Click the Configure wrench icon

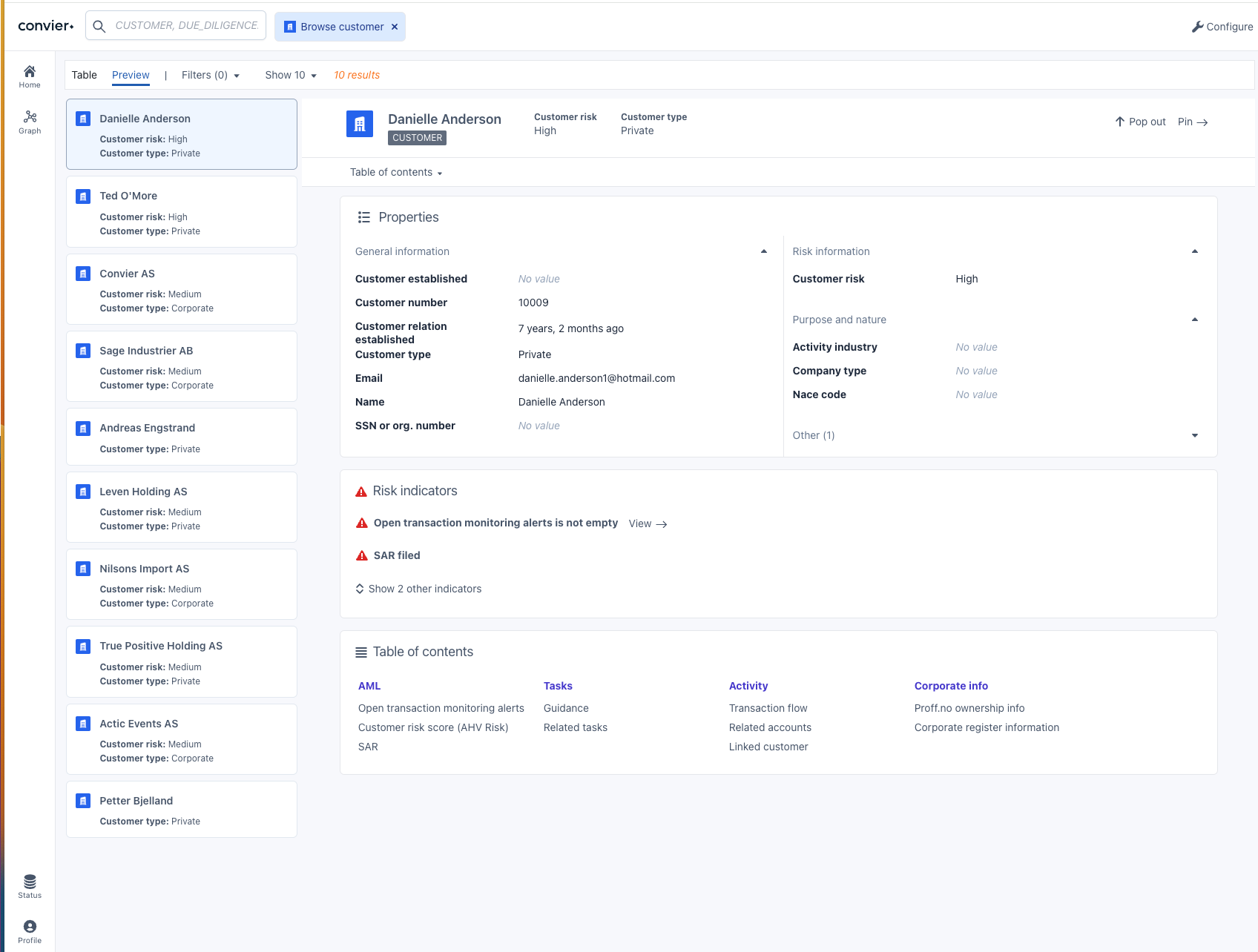(1197, 27)
